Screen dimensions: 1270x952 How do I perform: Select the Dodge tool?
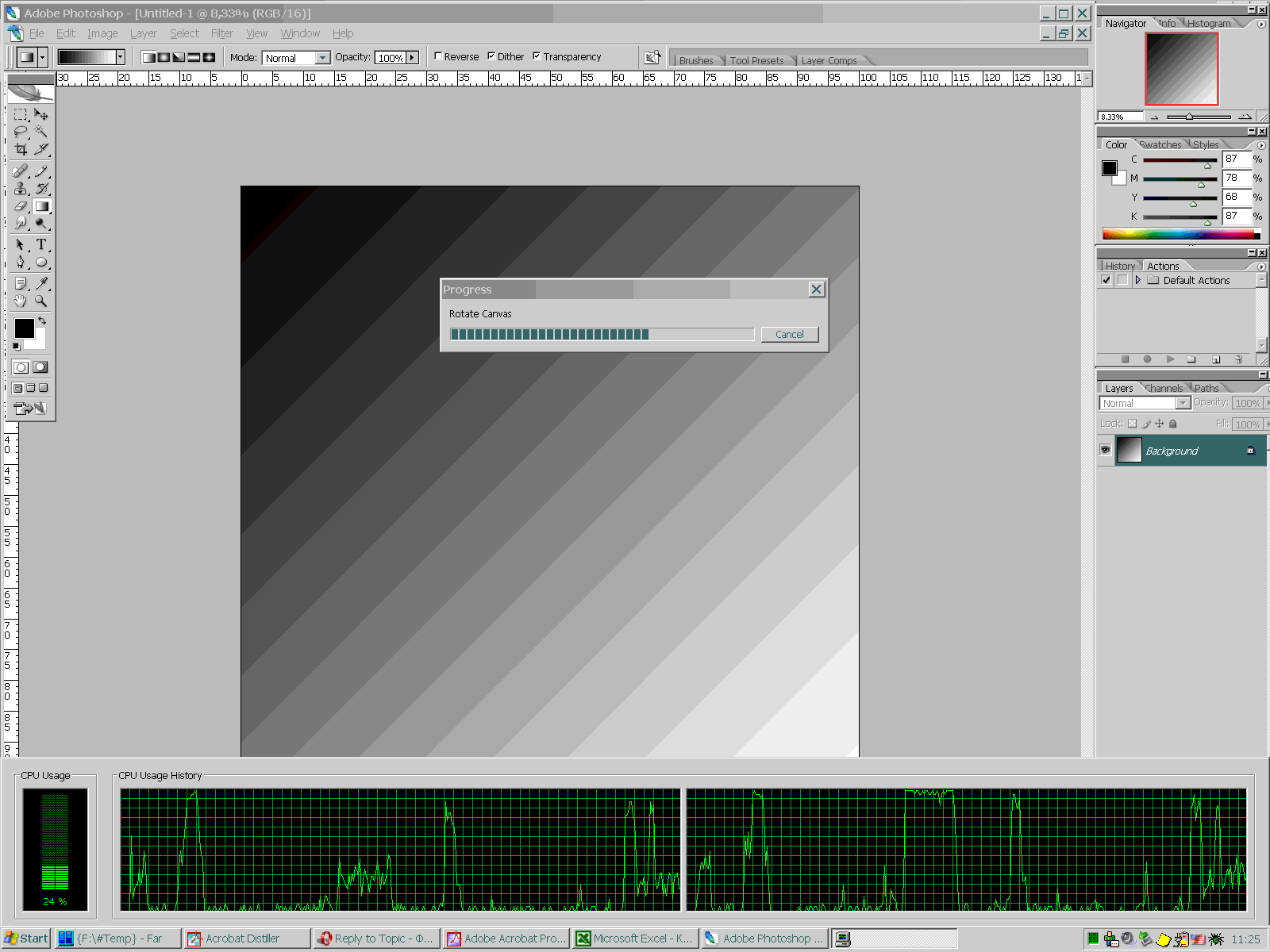(x=41, y=223)
